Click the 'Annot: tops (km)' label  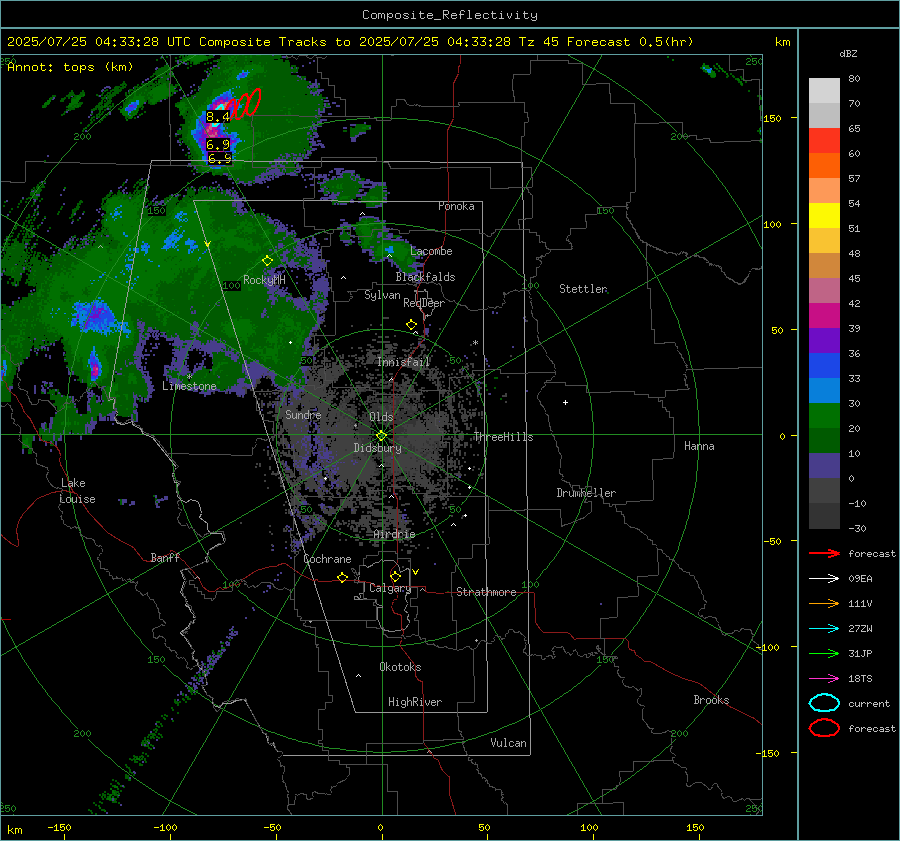click(70, 67)
